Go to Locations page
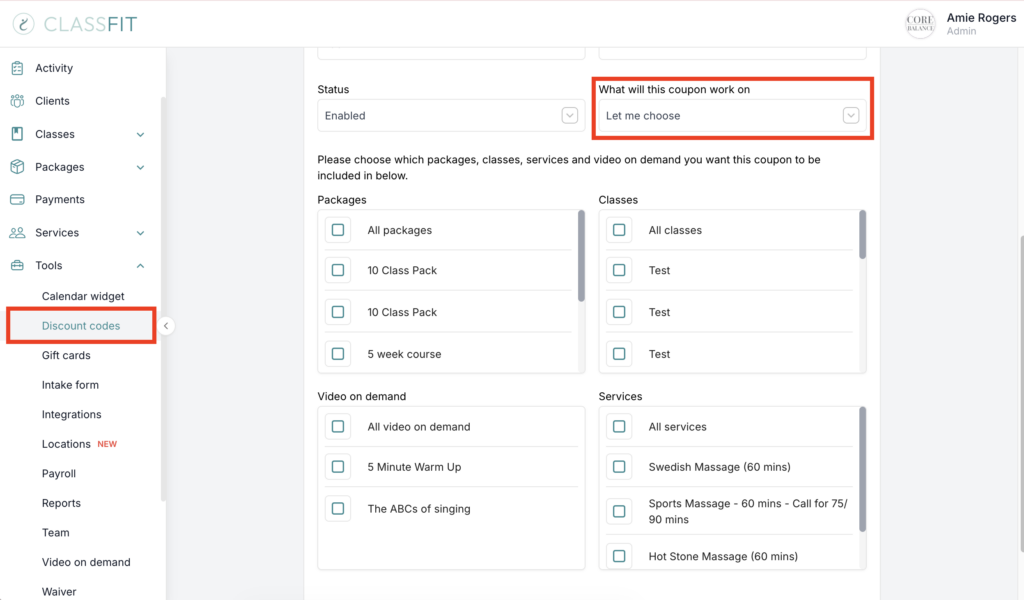Screen dimensions: 1024x600 click(66, 444)
